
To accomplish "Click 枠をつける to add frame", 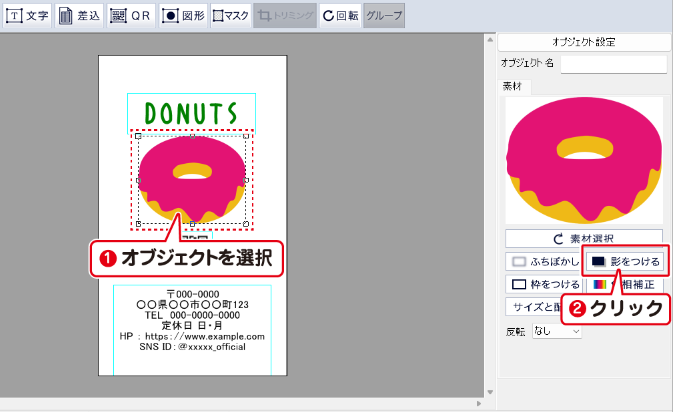I will [542, 285].
